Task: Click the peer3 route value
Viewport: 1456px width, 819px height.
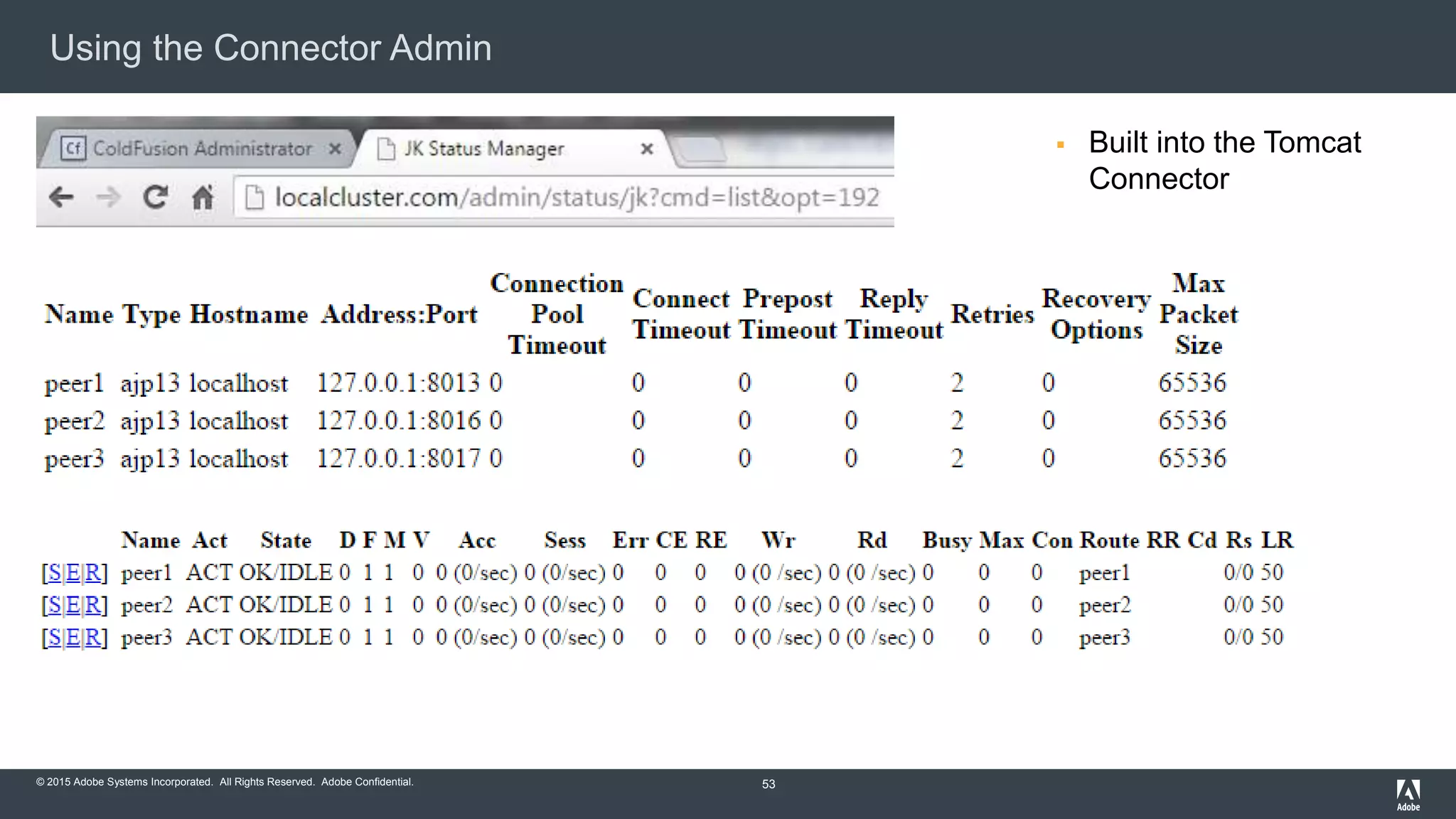Action: click(x=1104, y=638)
